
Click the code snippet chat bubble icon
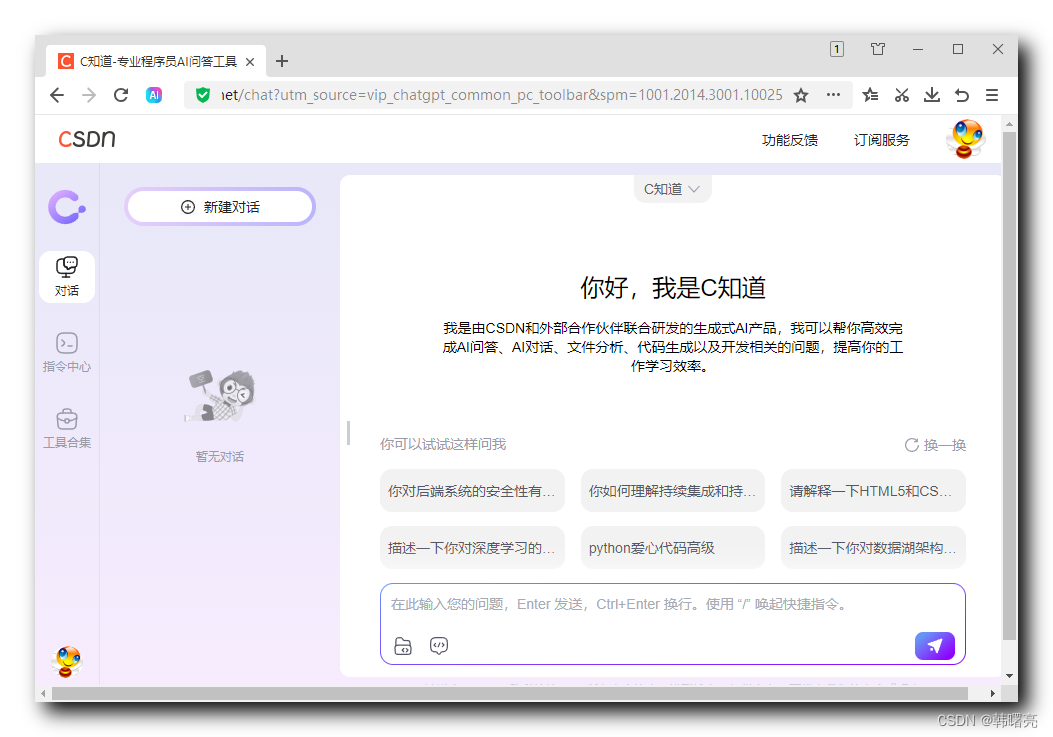[x=439, y=646]
